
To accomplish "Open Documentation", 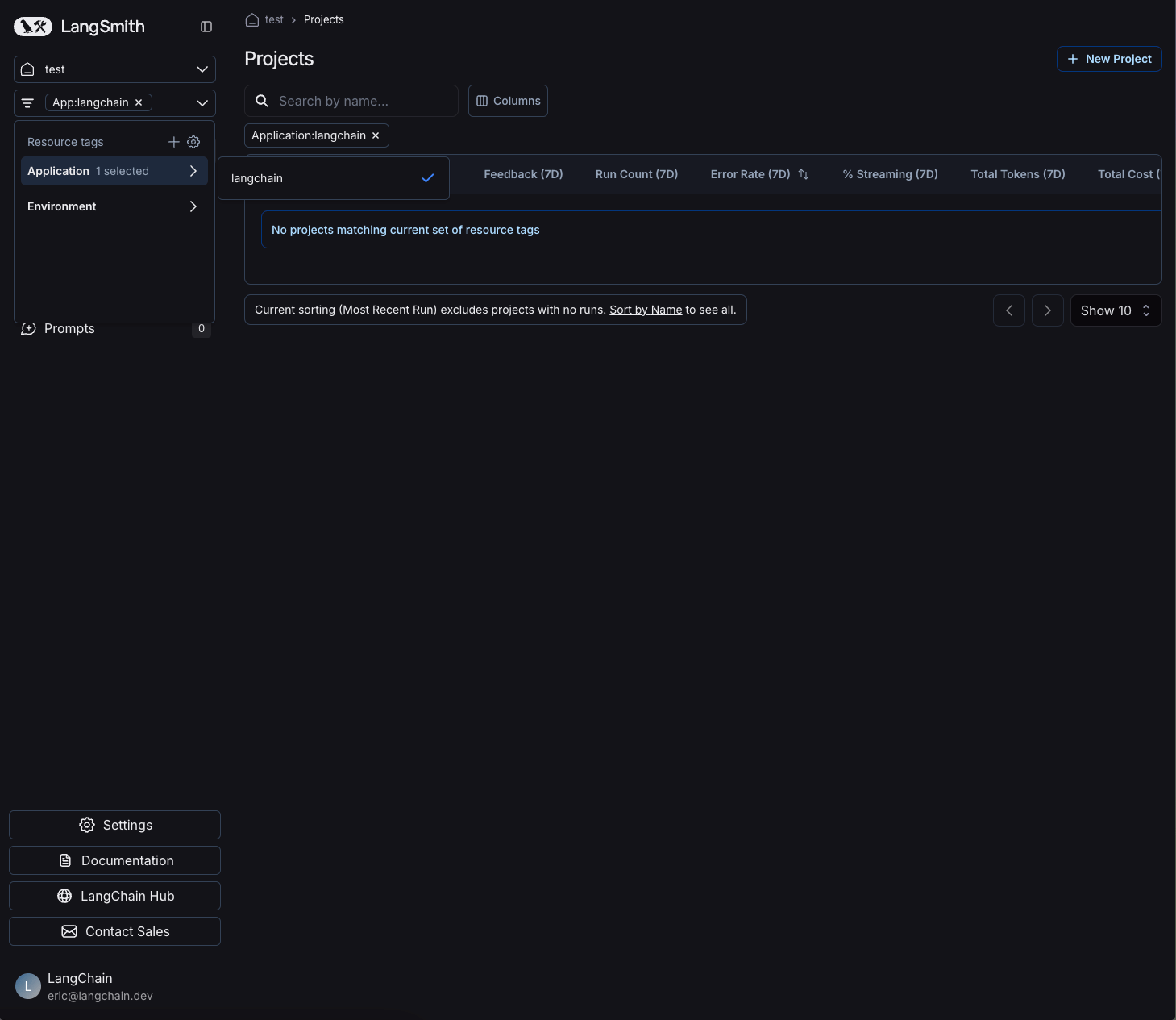I will coord(114,860).
